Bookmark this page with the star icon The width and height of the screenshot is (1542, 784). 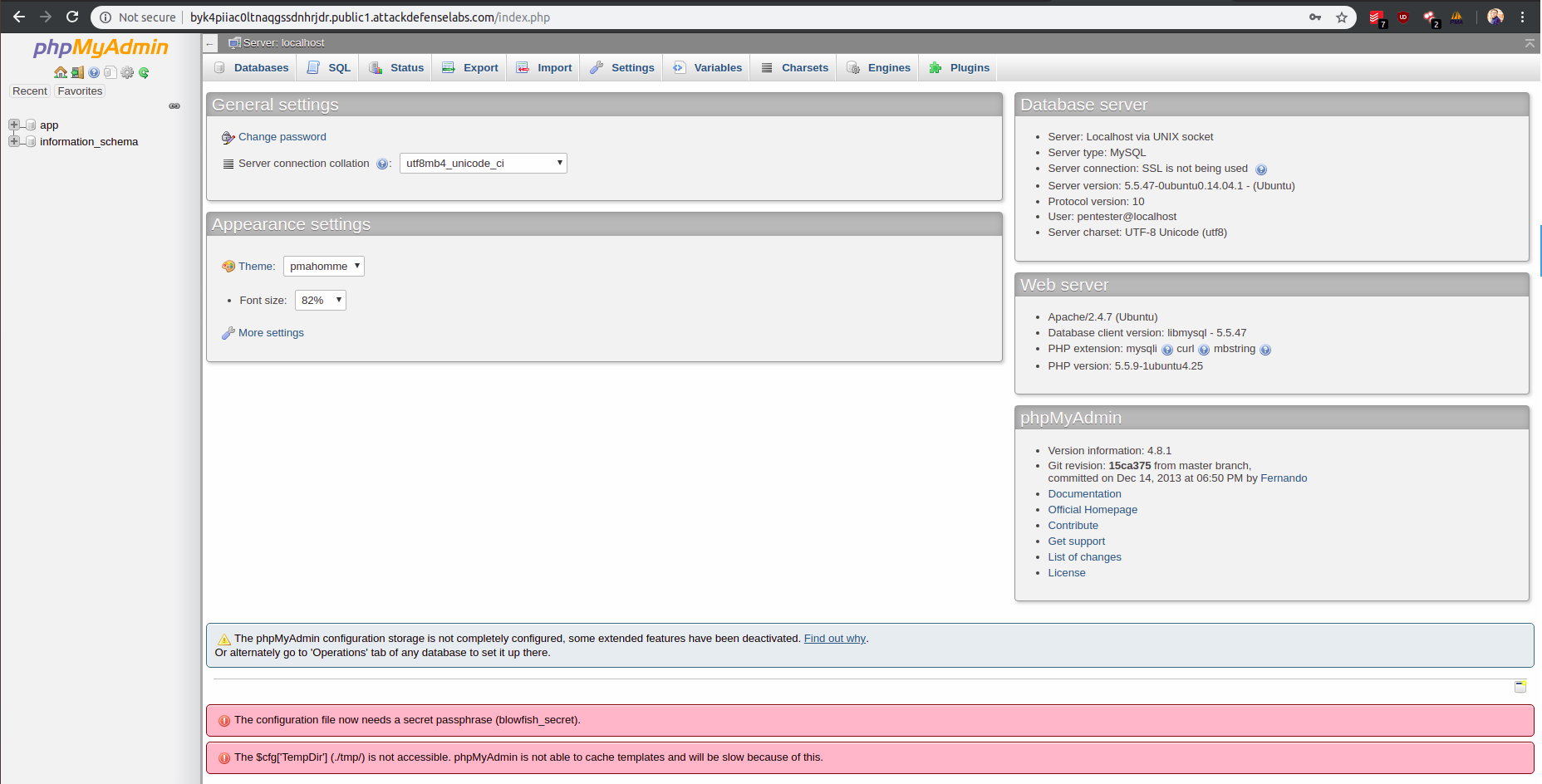pyautogui.click(x=1342, y=17)
